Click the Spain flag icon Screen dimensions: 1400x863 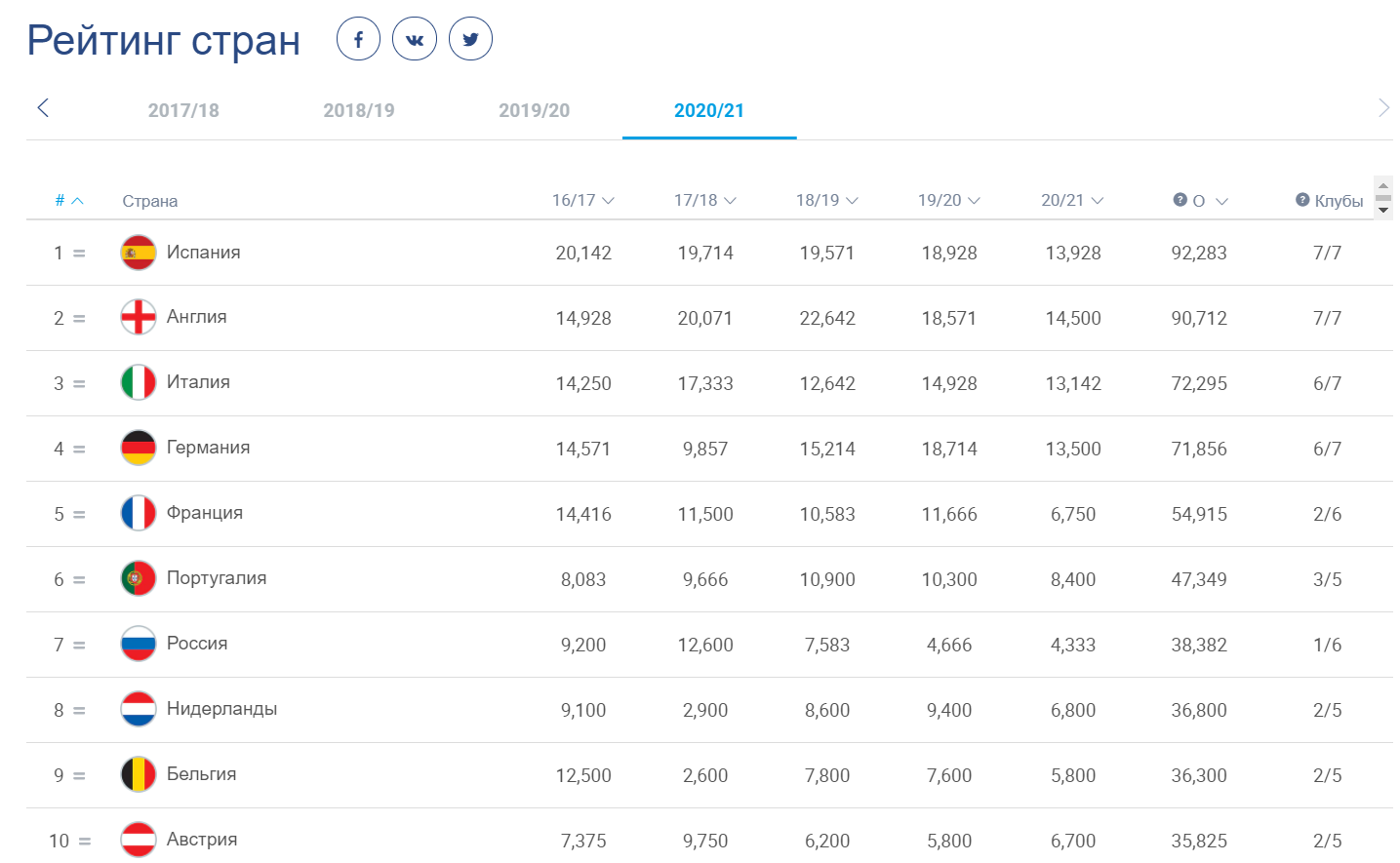139,253
